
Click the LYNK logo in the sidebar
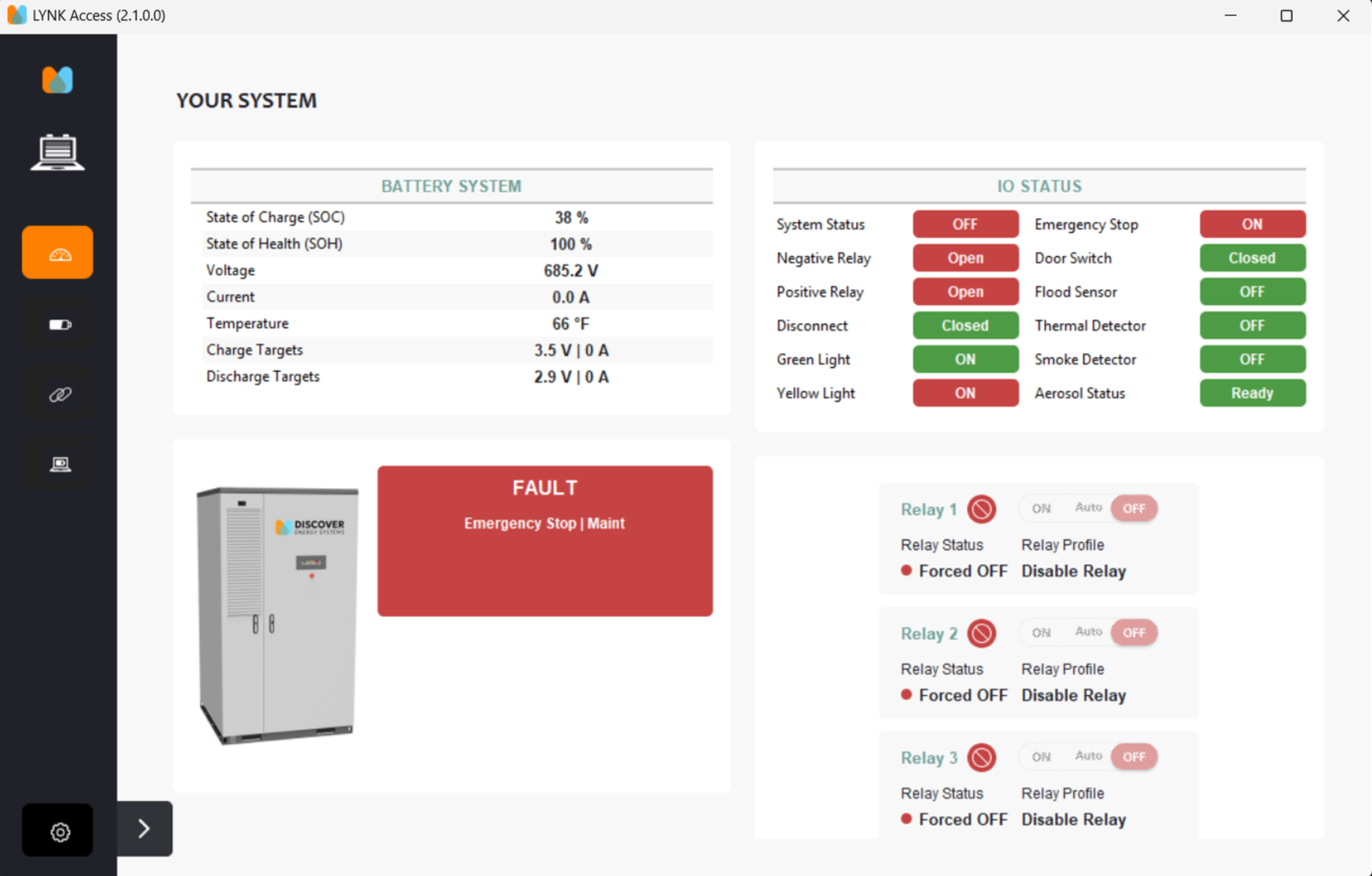coord(58,80)
